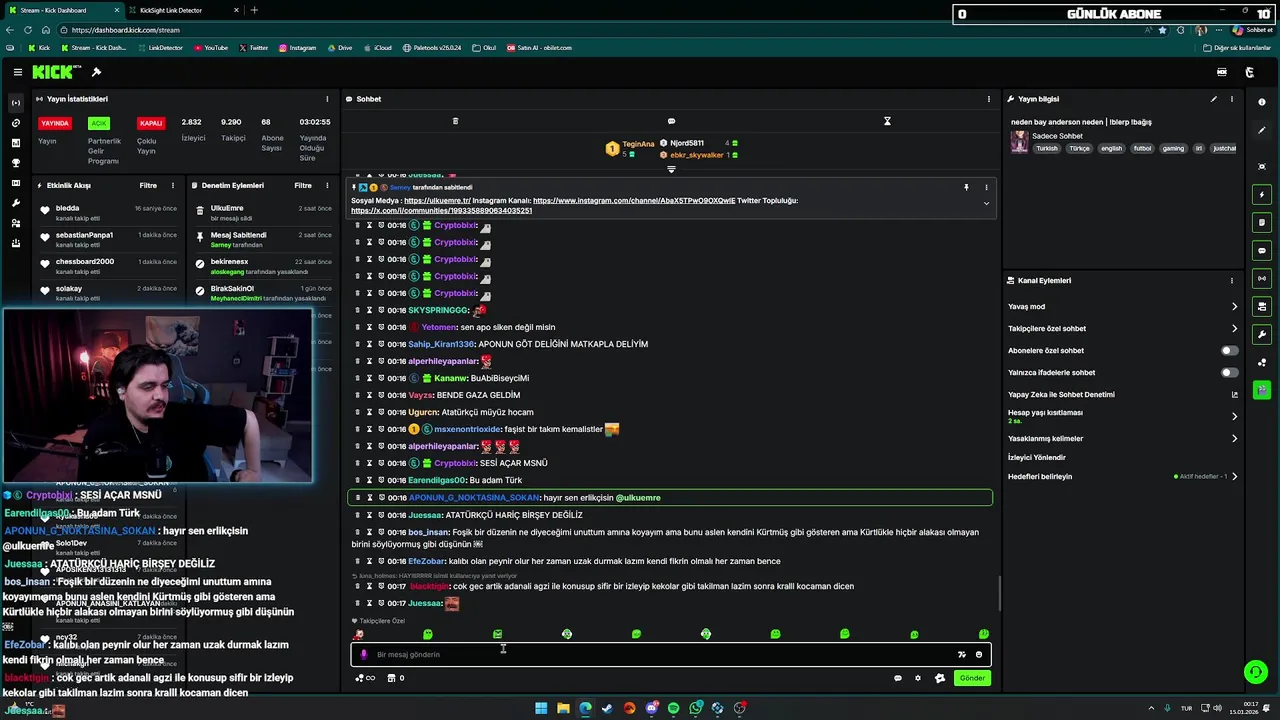Click the chat panel vertical scrollbar
Viewport: 1280px width, 720px height.
1000,594
